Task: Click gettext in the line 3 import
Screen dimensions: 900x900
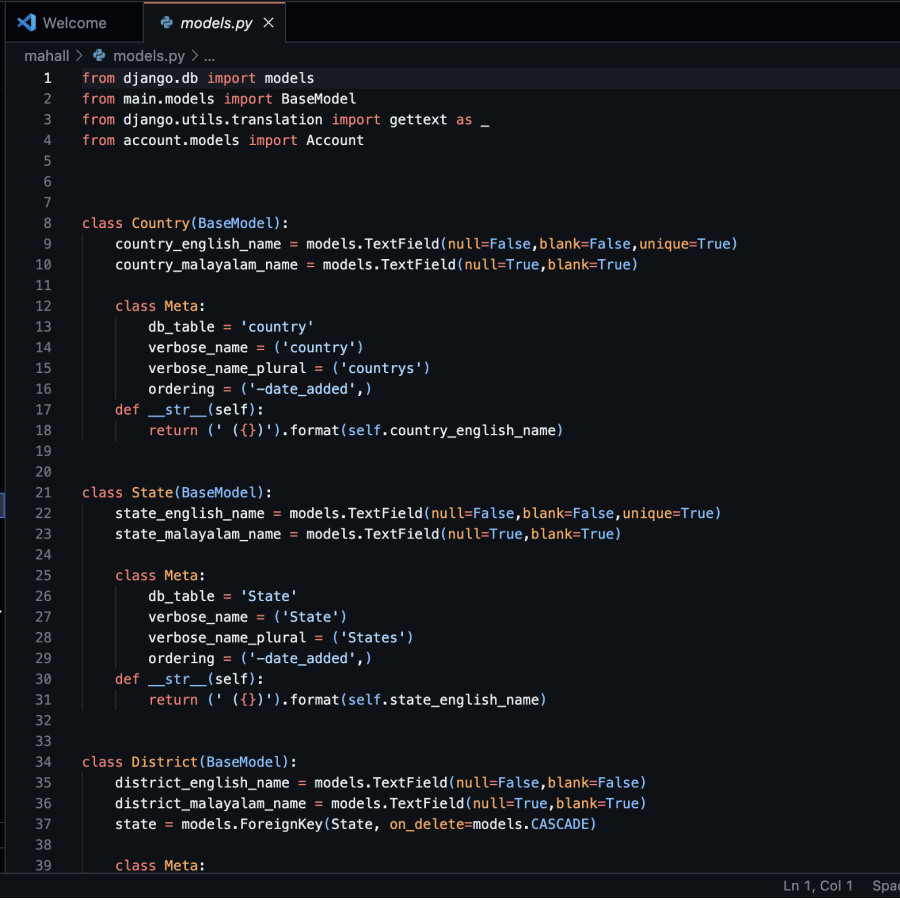Action: click(x=418, y=119)
